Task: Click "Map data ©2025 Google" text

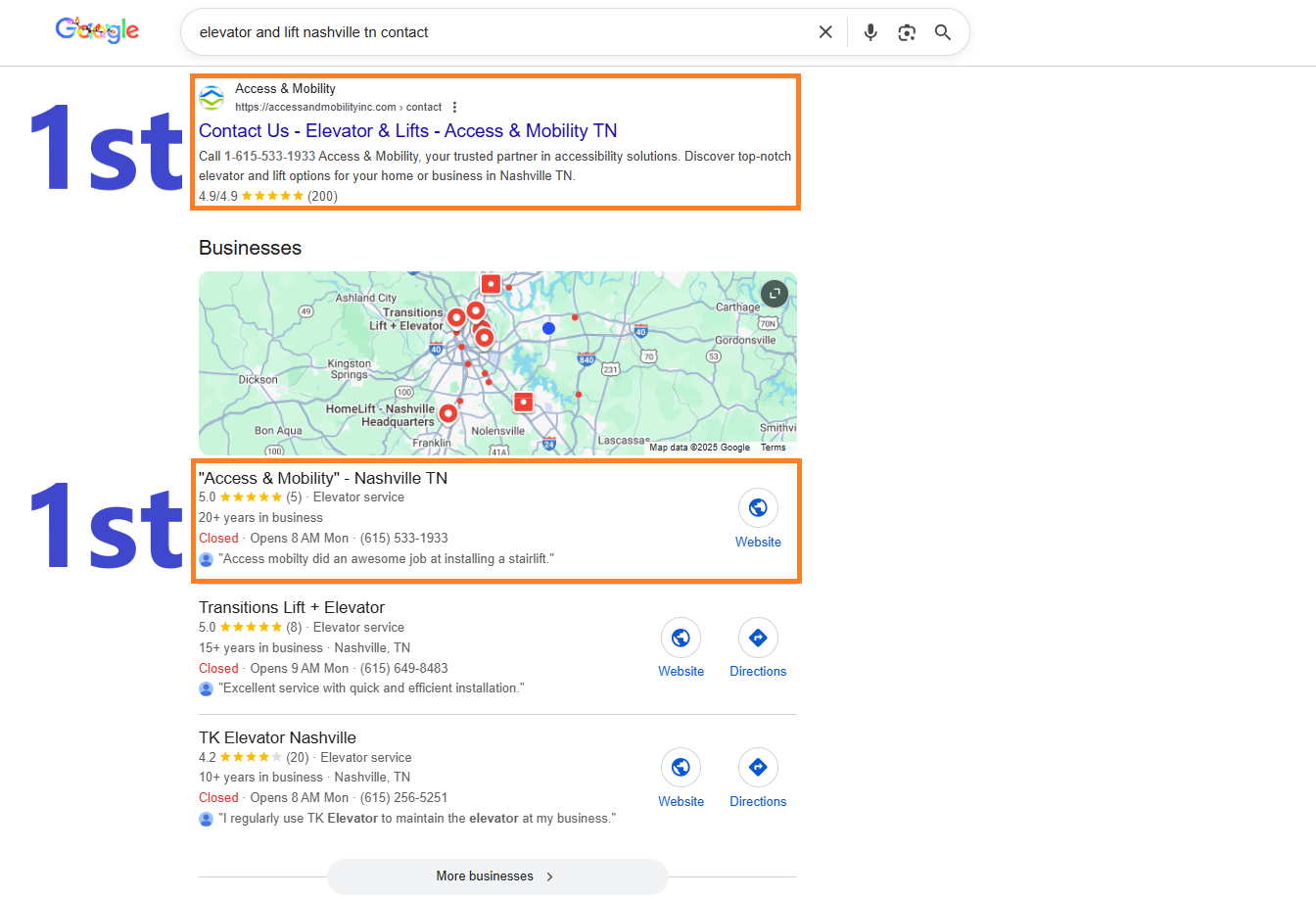Action: 699,448
